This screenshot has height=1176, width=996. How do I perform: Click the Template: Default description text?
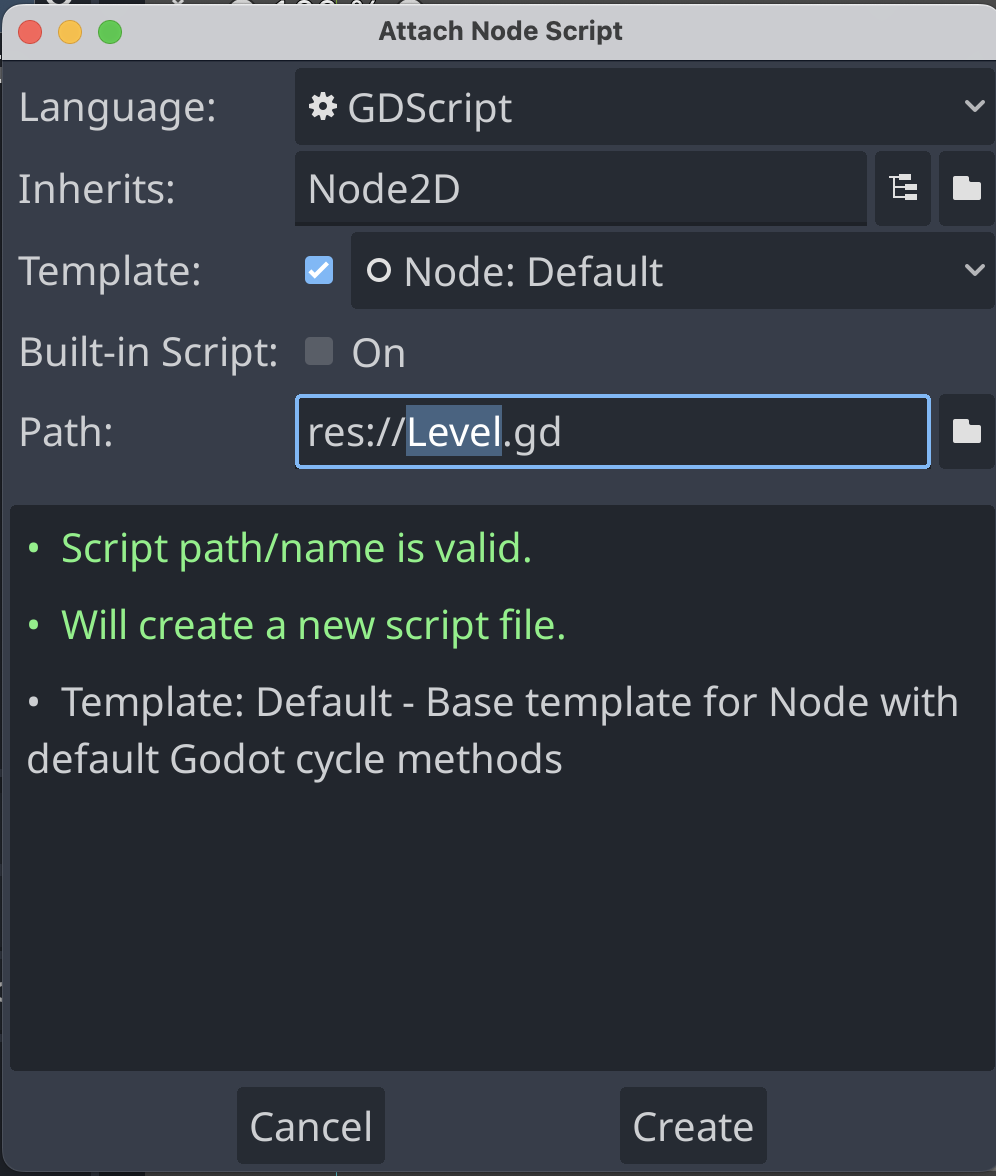click(x=493, y=730)
